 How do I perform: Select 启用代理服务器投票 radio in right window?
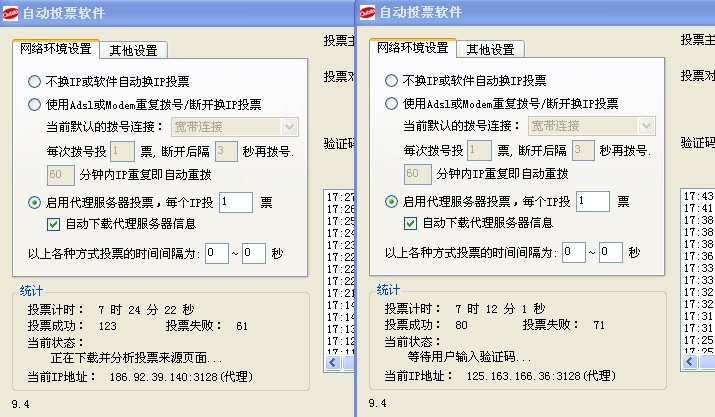point(392,201)
